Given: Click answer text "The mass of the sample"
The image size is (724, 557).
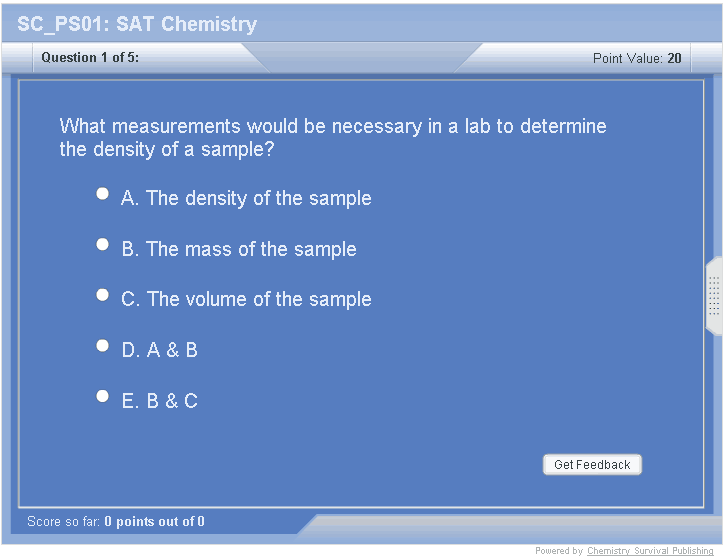Looking at the screenshot, I should coord(251,249).
